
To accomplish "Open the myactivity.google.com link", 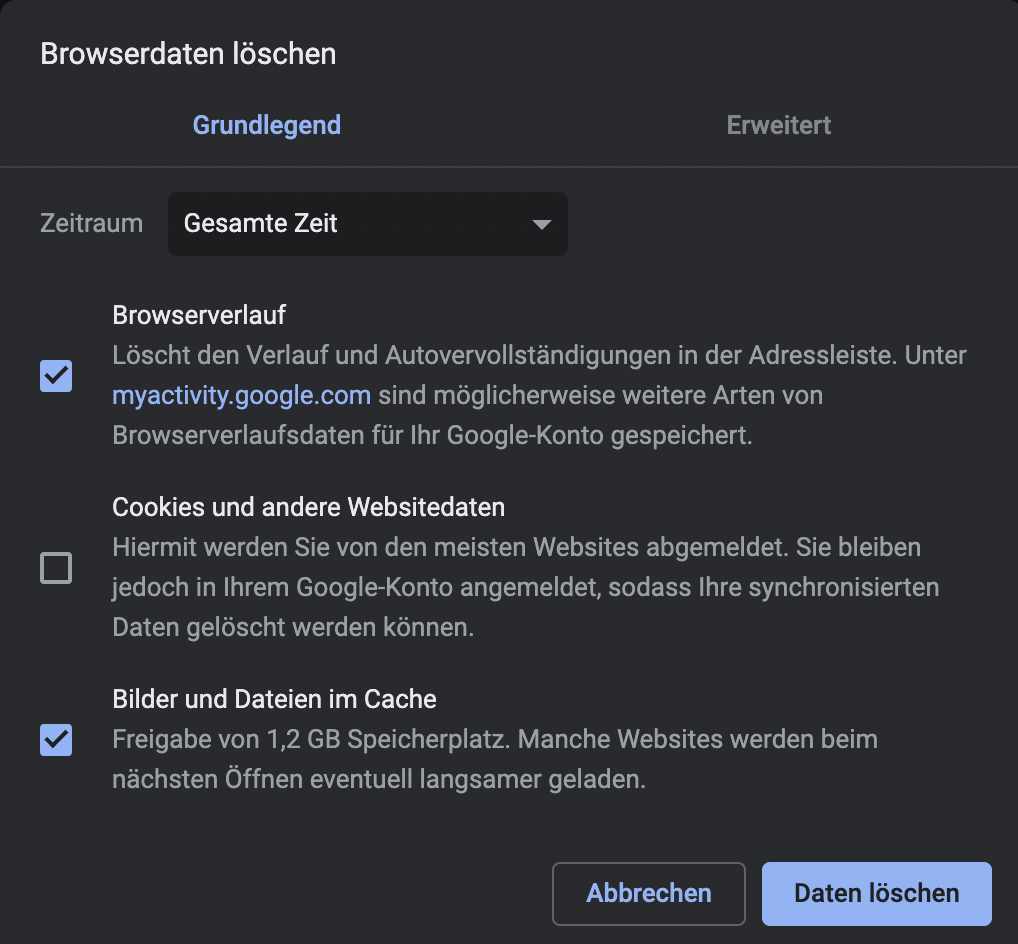I will [241, 395].
